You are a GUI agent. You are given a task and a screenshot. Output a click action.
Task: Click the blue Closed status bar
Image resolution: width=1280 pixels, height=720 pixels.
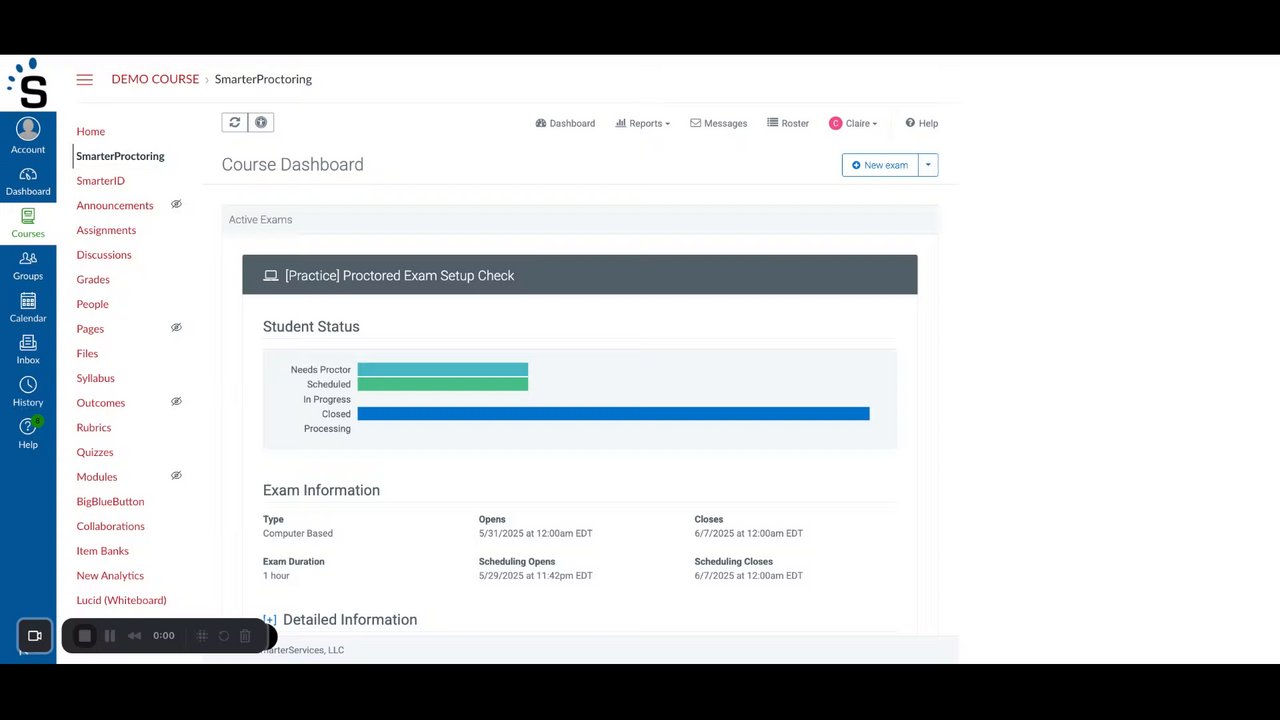click(x=613, y=414)
